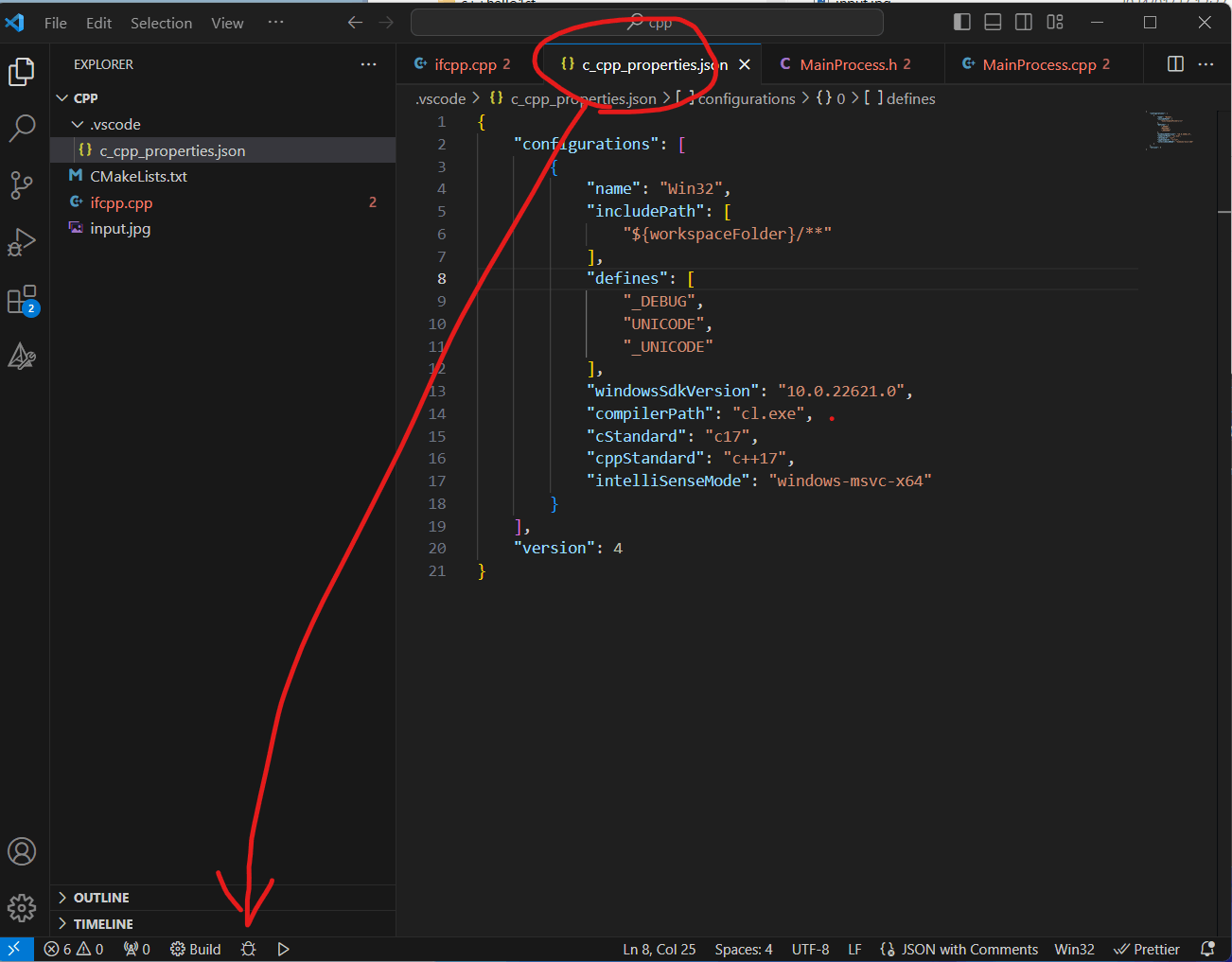Open the File menu
This screenshot has width=1232, height=962.
tap(56, 23)
